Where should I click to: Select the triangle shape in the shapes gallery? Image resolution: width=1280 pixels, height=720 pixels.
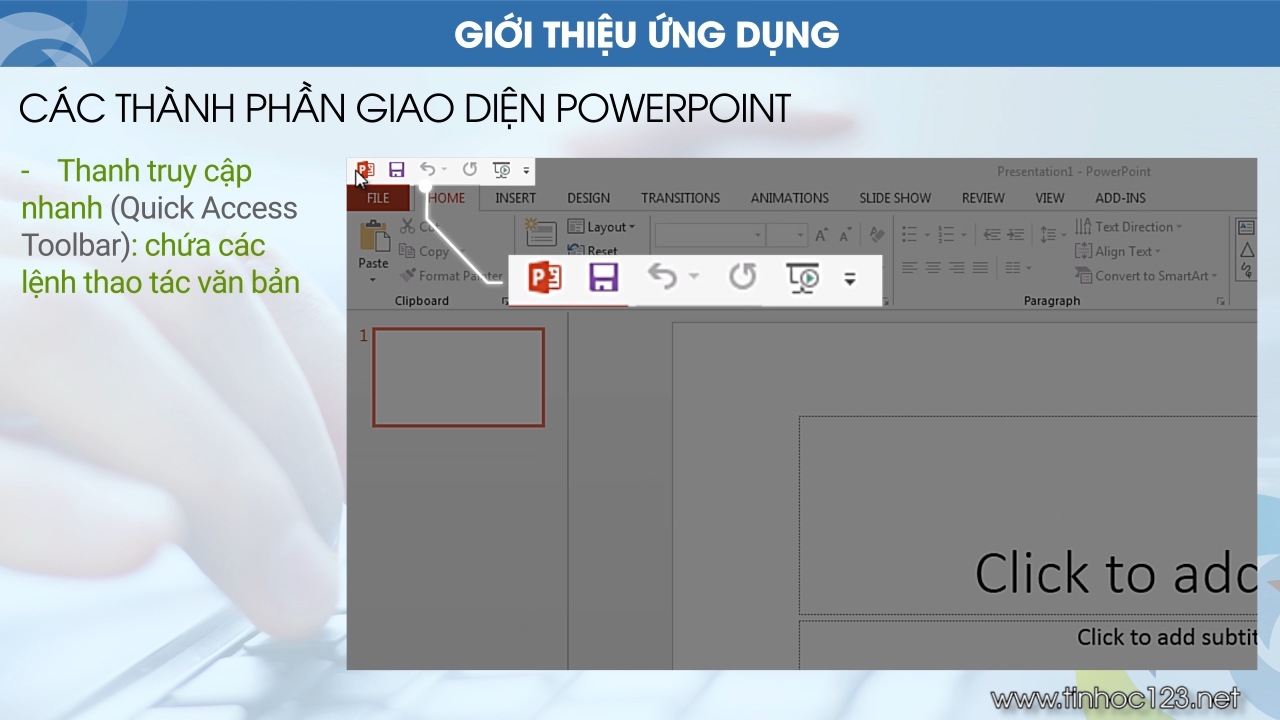coord(1246,249)
